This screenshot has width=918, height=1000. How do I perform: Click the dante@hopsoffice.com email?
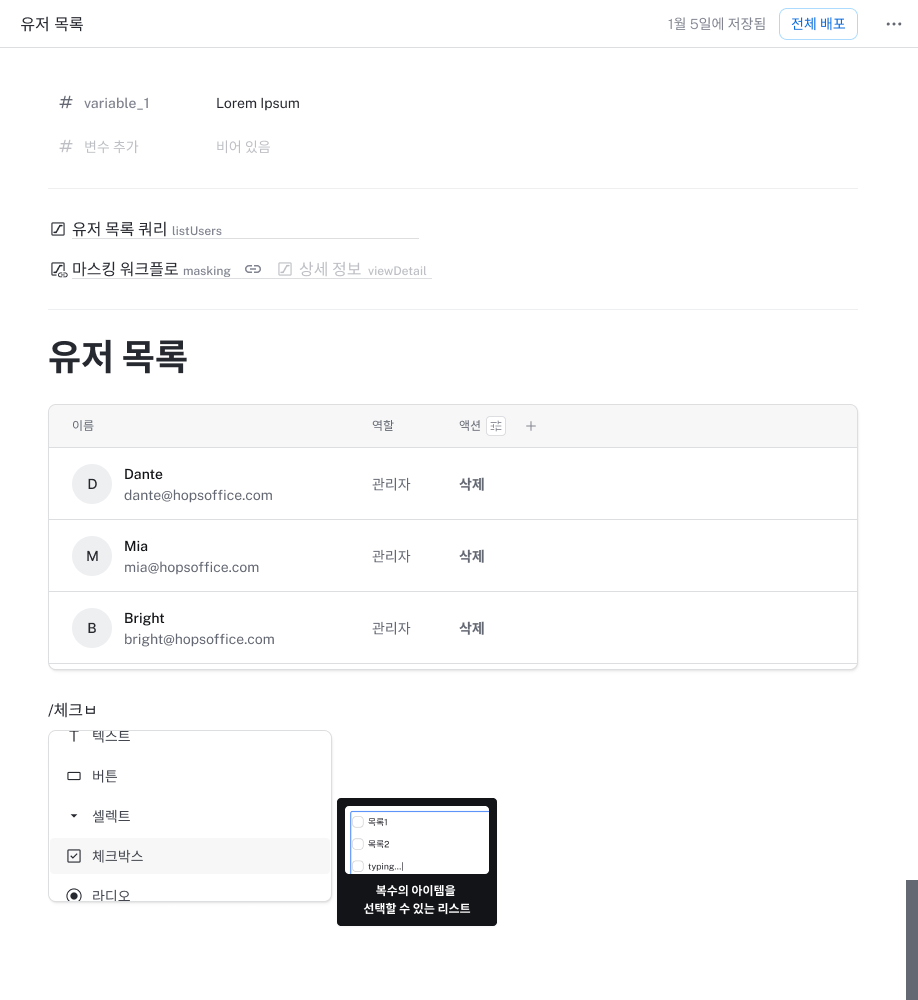pos(198,496)
